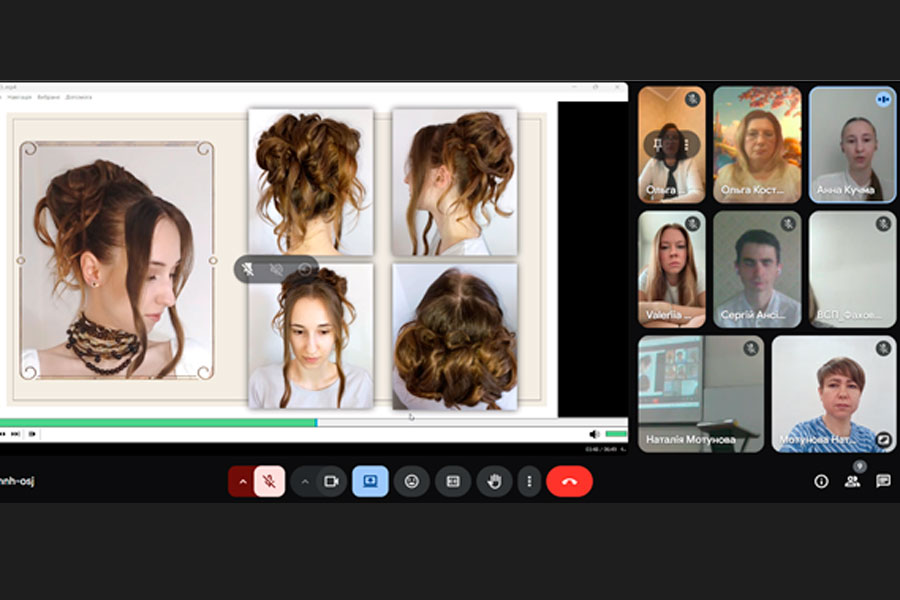Open meeting details info icon

[x=821, y=481]
